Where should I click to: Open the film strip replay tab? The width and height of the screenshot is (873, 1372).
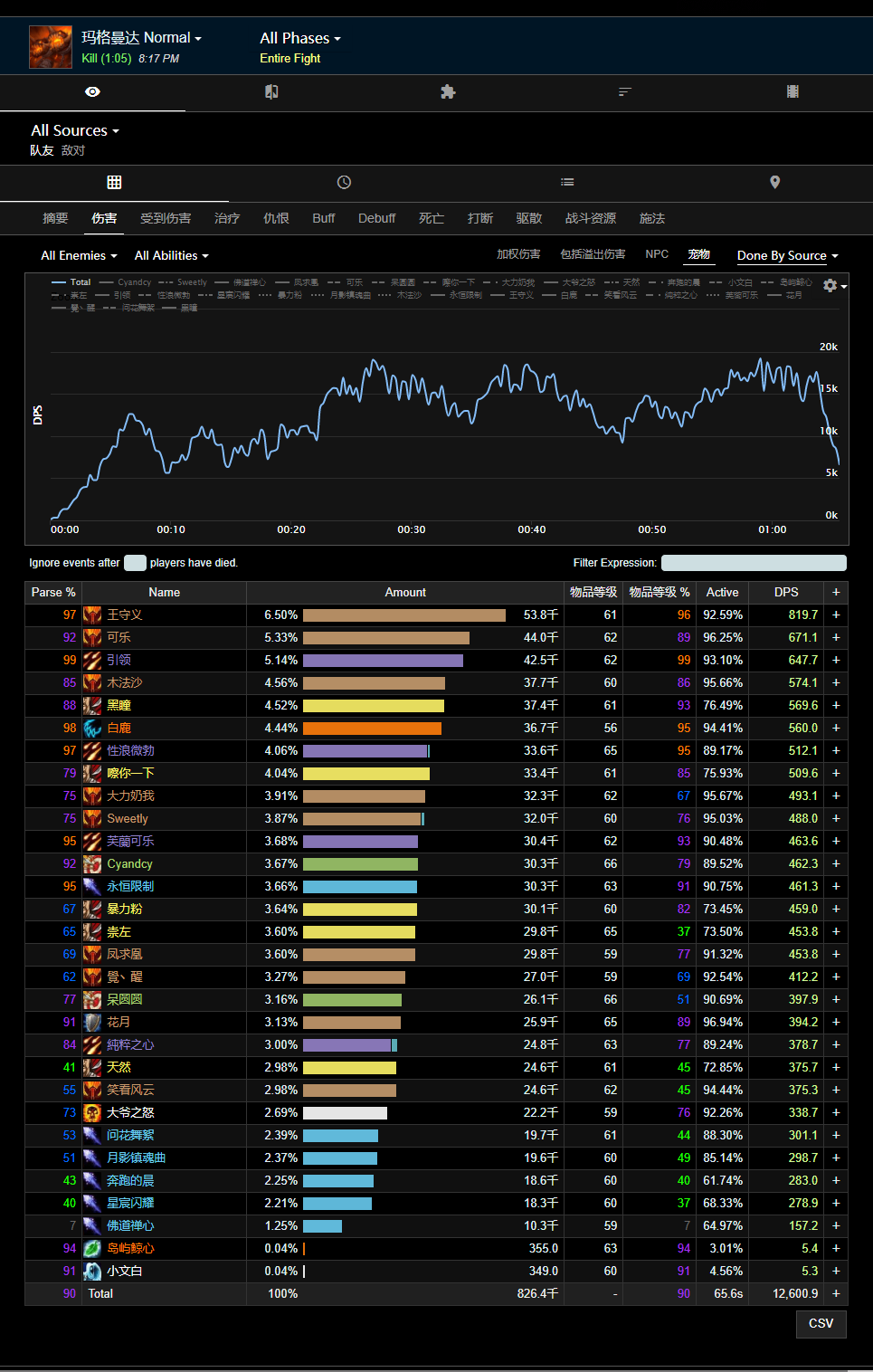(x=792, y=92)
